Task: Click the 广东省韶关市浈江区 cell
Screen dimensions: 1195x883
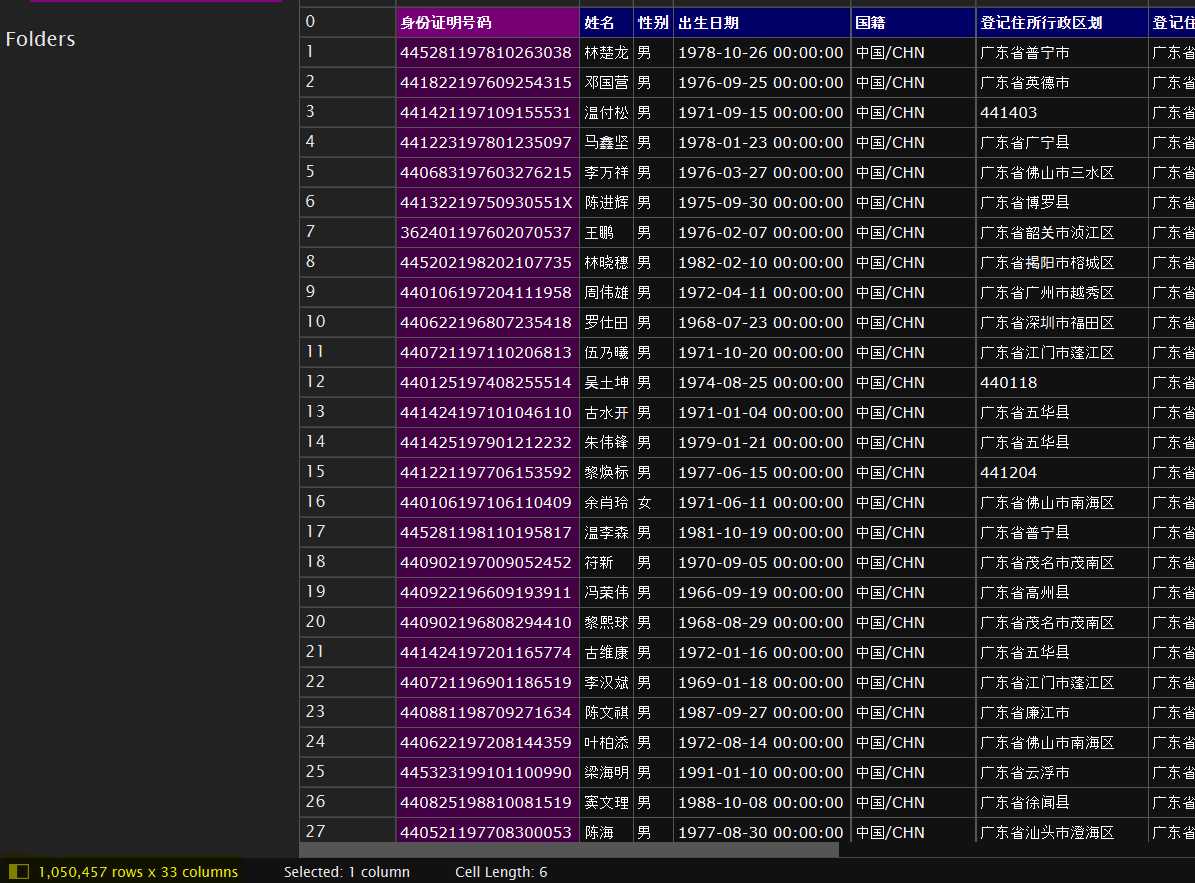Action: [x=1062, y=232]
